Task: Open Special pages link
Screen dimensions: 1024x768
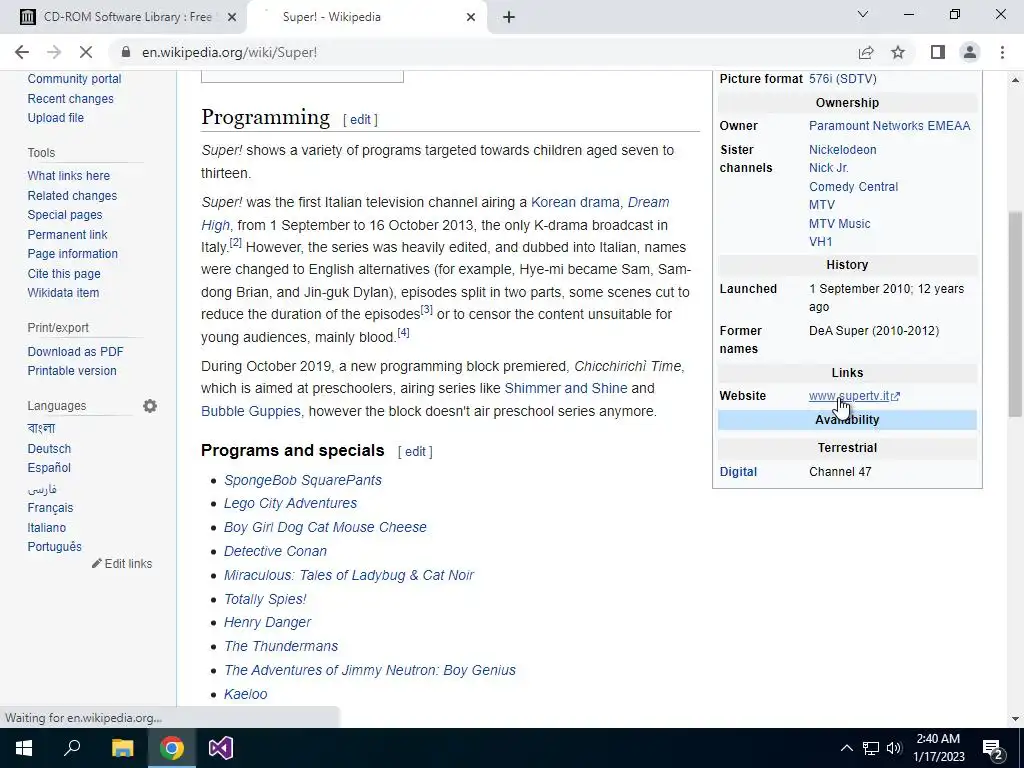Action: tap(65, 214)
